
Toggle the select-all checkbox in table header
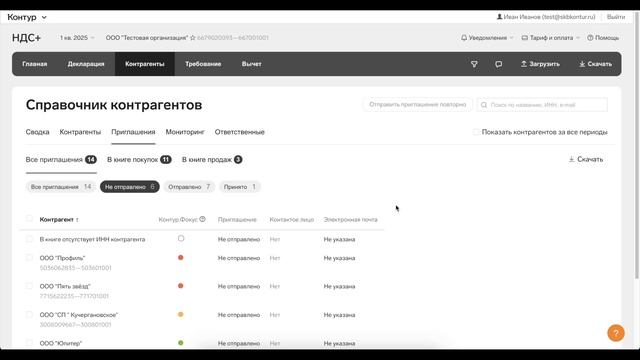point(29,218)
